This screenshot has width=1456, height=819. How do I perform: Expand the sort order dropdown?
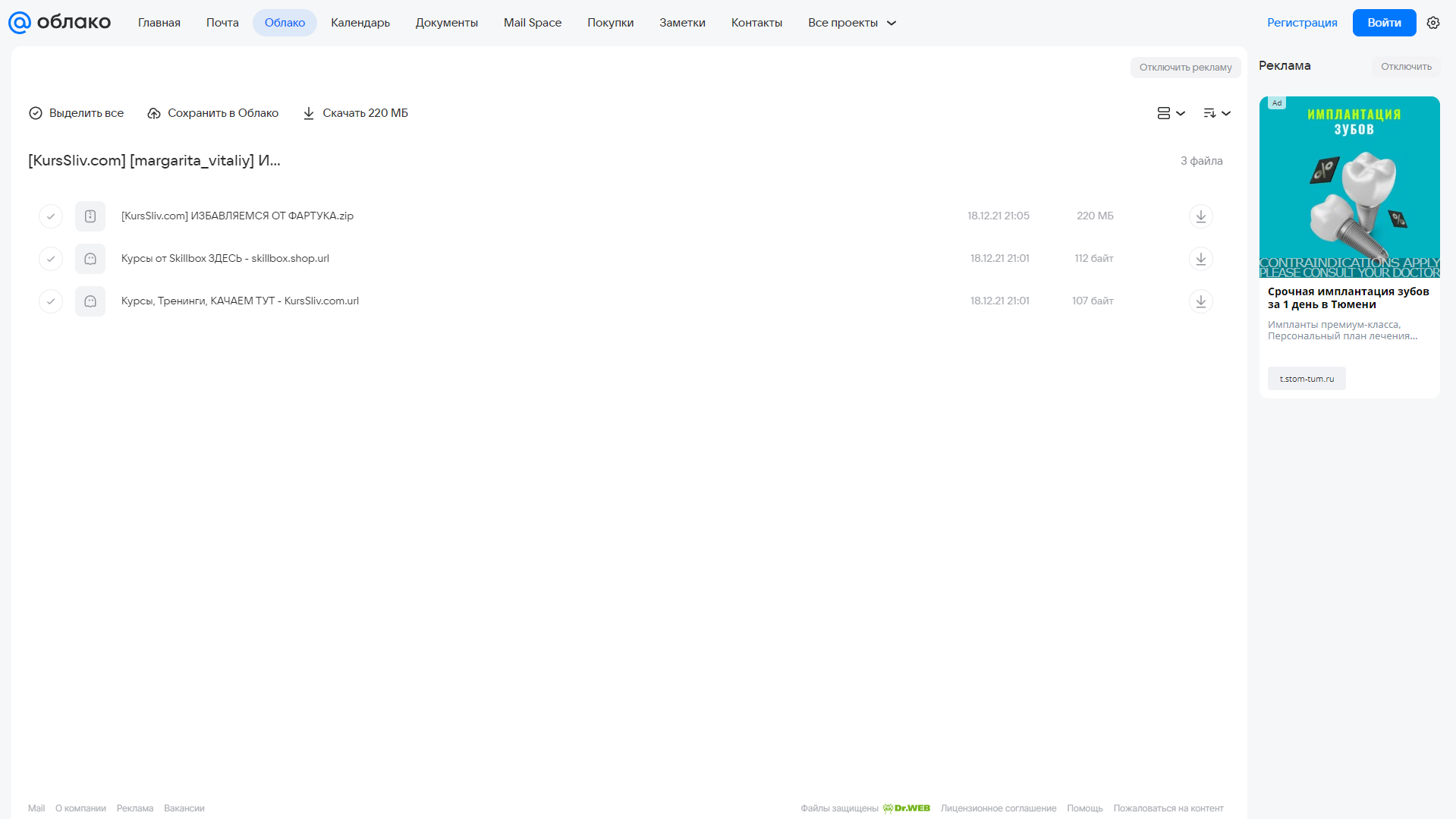tap(1216, 113)
